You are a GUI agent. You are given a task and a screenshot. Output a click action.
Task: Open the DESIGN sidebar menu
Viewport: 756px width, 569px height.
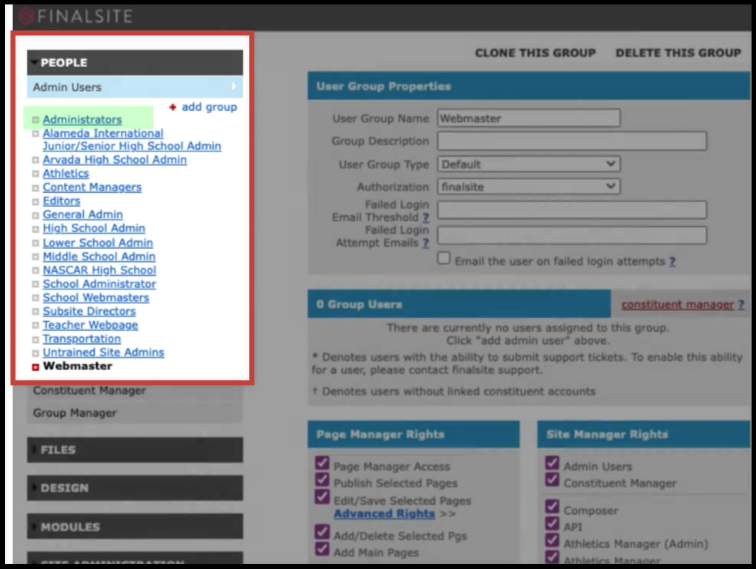point(134,488)
